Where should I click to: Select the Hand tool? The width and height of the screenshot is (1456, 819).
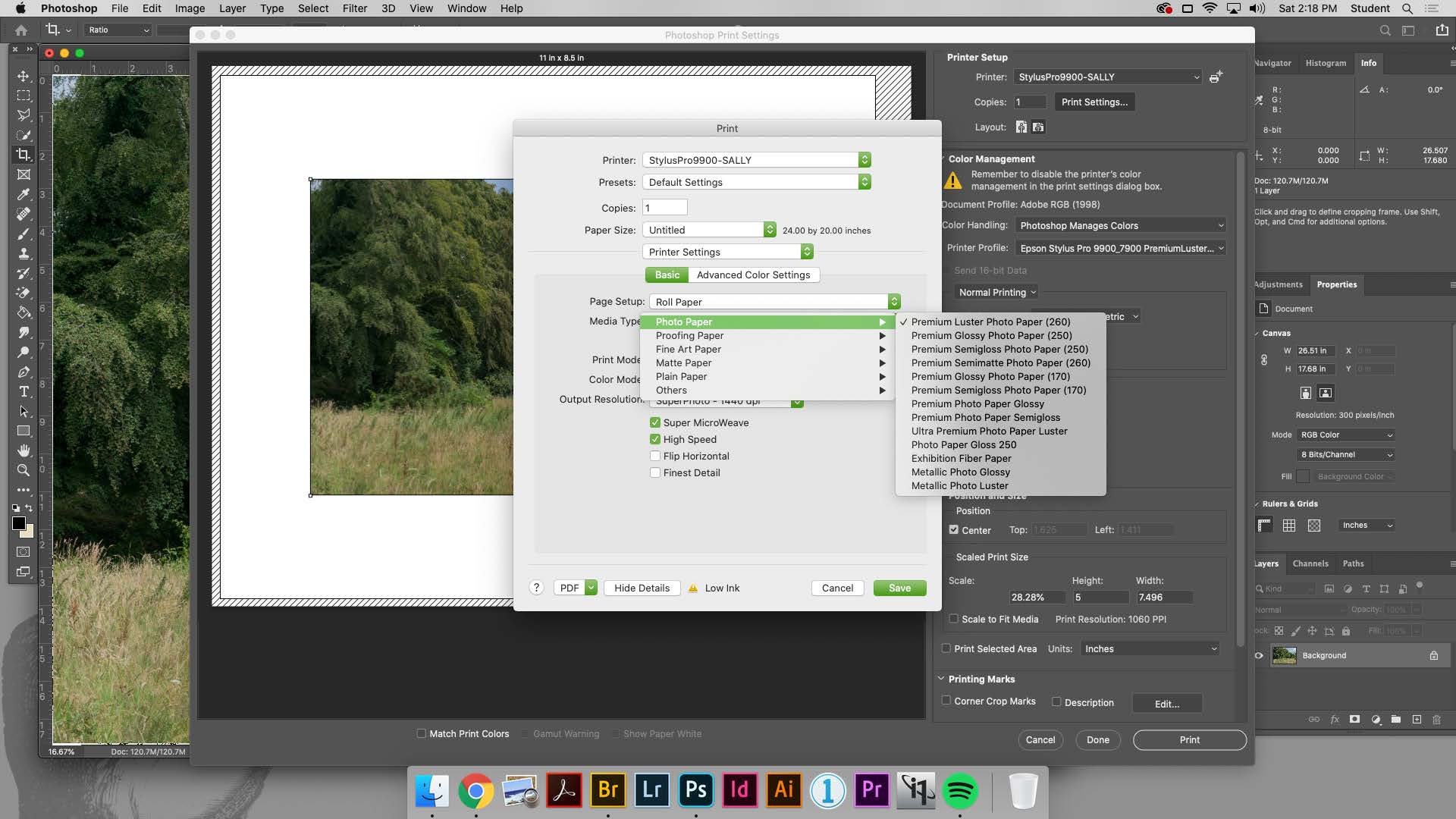[24, 450]
